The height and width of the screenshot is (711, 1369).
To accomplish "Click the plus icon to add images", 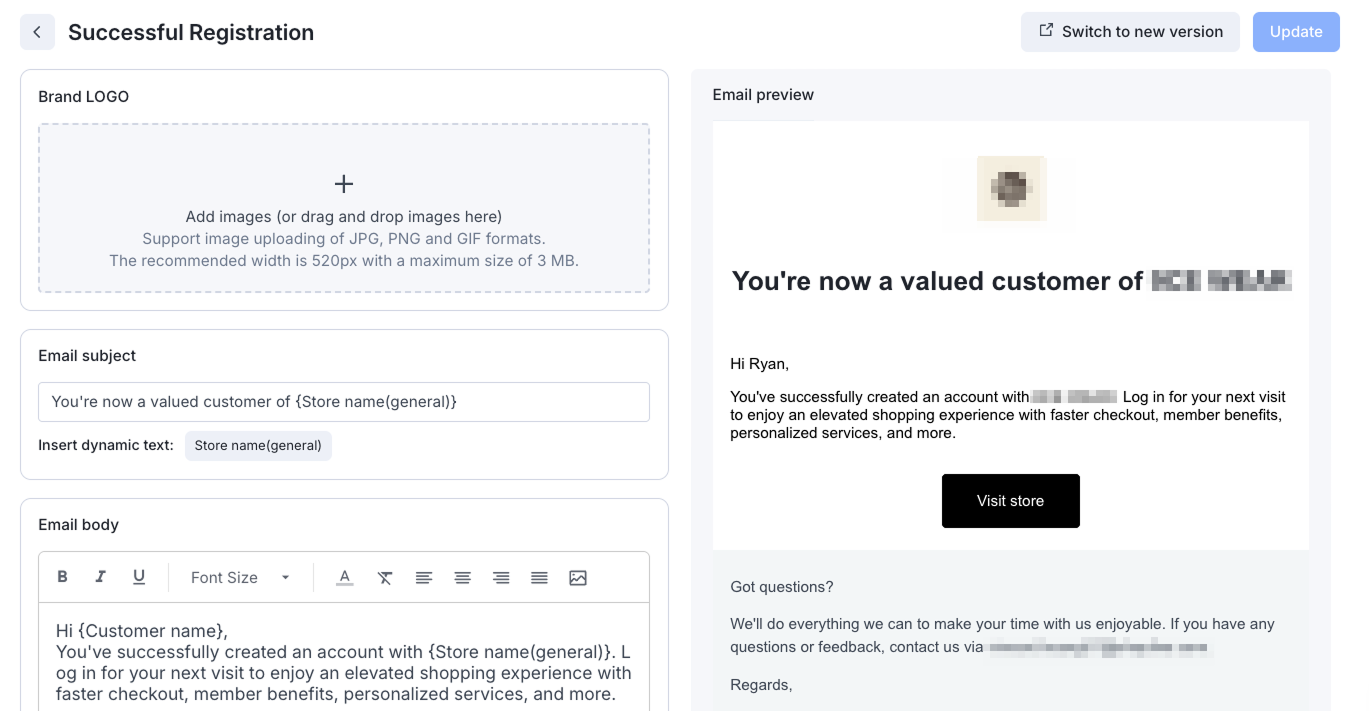I will coord(344,184).
